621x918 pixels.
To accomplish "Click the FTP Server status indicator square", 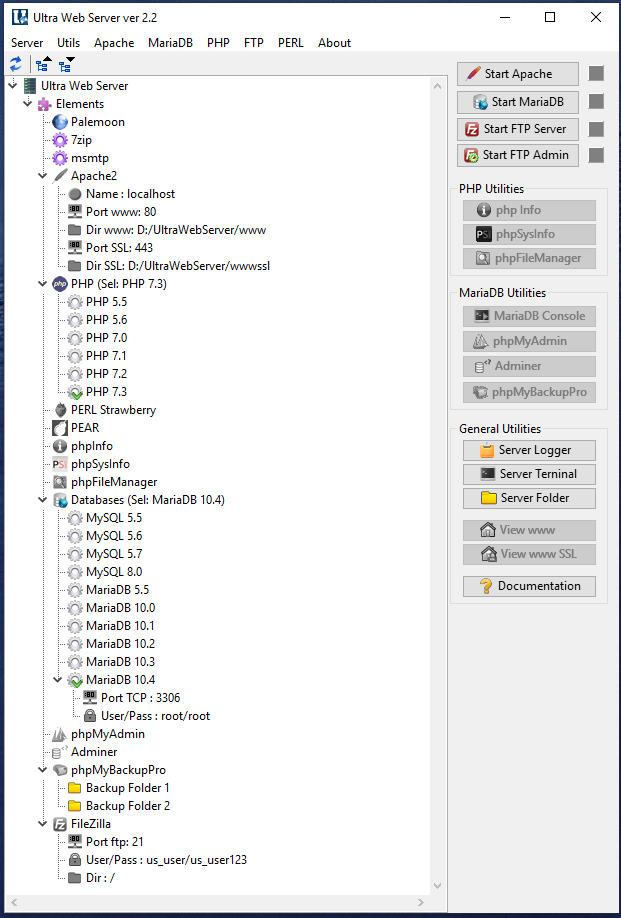I will pyautogui.click(x=596, y=129).
